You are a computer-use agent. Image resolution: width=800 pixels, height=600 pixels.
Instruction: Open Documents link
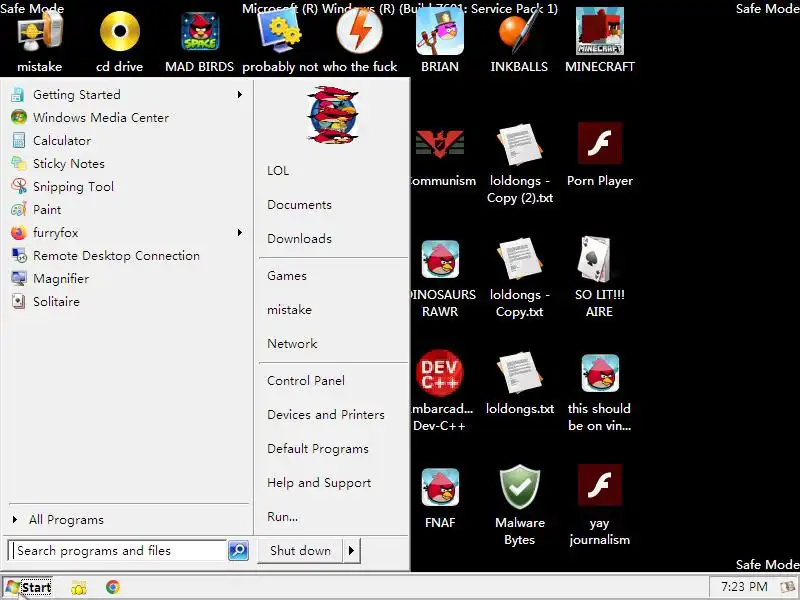[299, 205]
